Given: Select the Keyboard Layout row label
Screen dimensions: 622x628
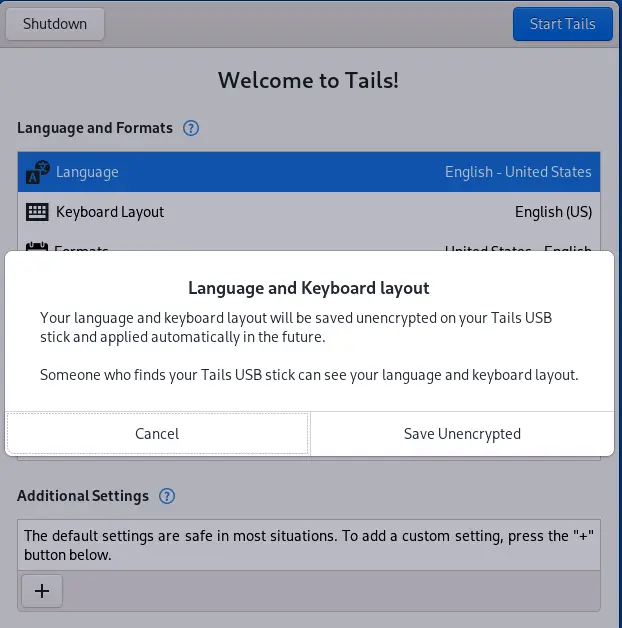Looking at the screenshot, I should 110,212.
